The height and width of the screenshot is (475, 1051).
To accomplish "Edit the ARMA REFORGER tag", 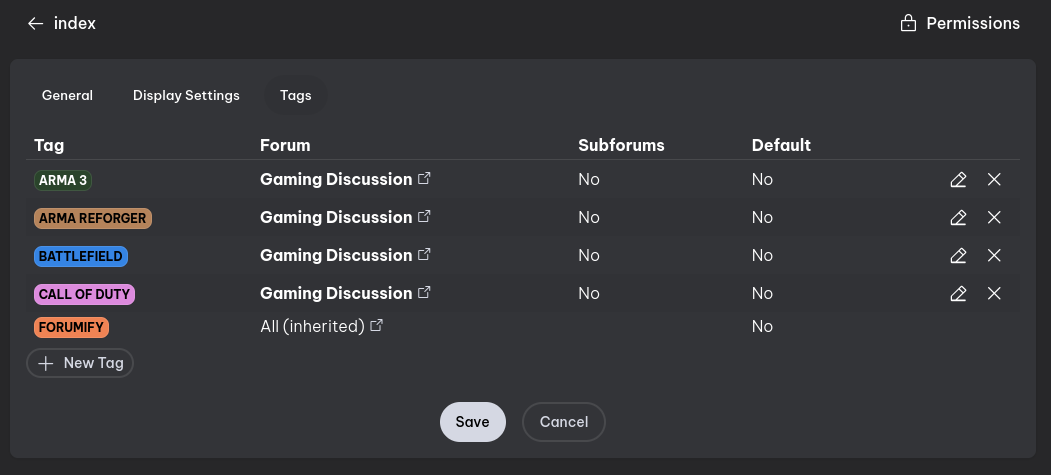I will 958,218.
